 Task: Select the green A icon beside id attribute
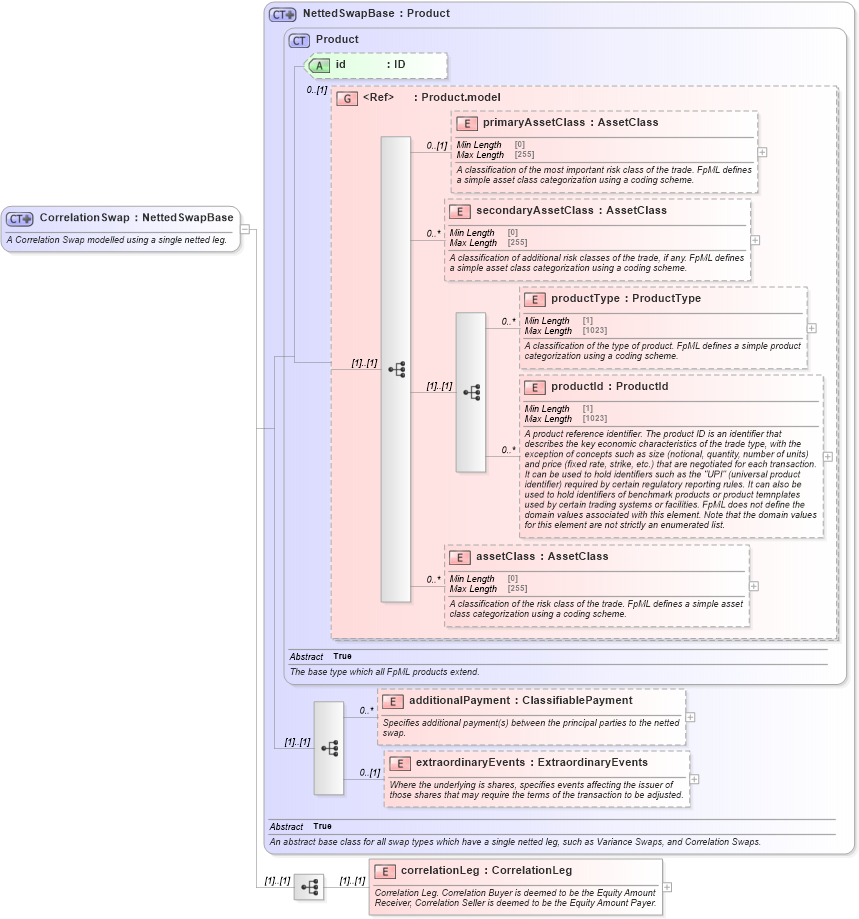click(x=317, y=65)
